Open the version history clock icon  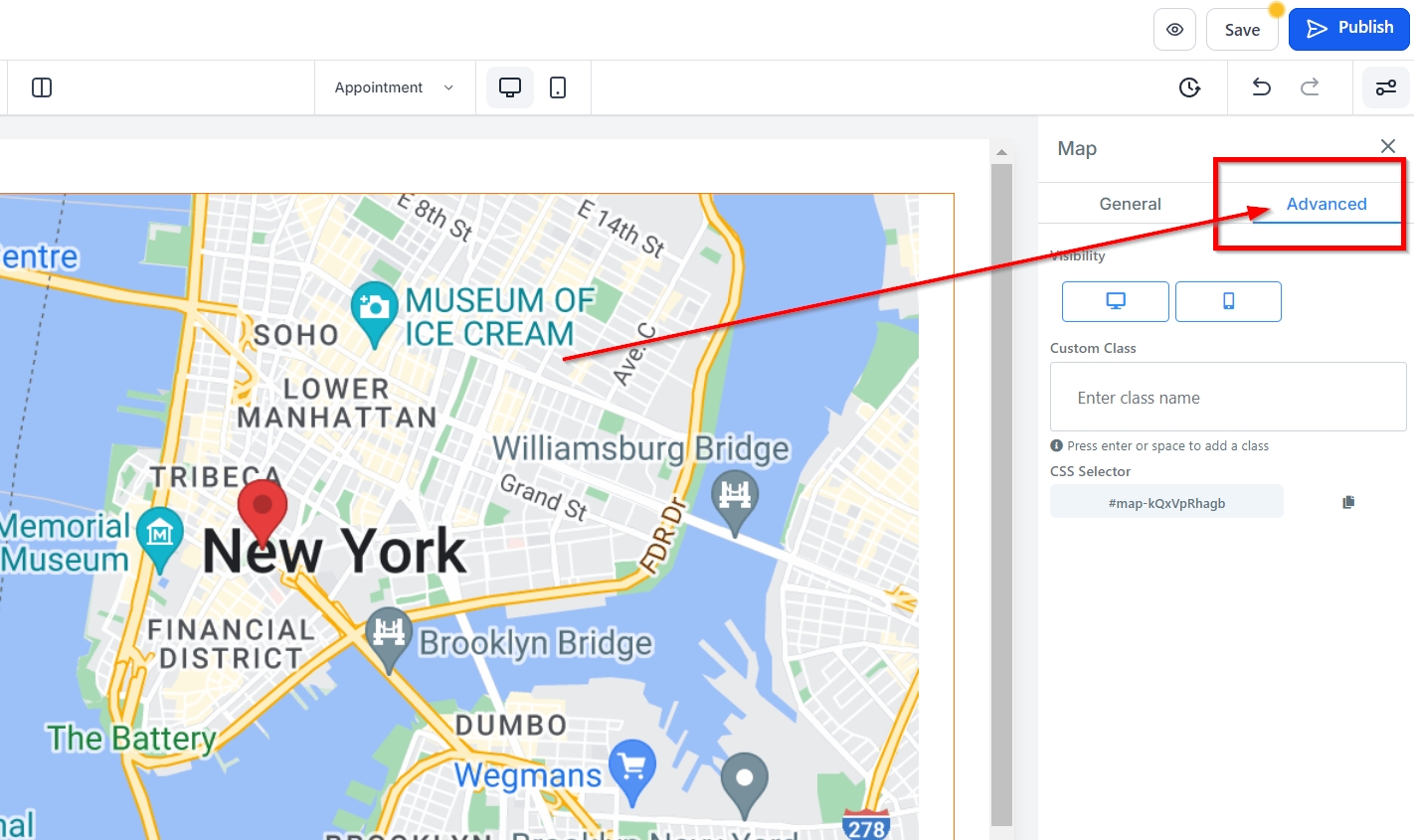point(1189,87)
